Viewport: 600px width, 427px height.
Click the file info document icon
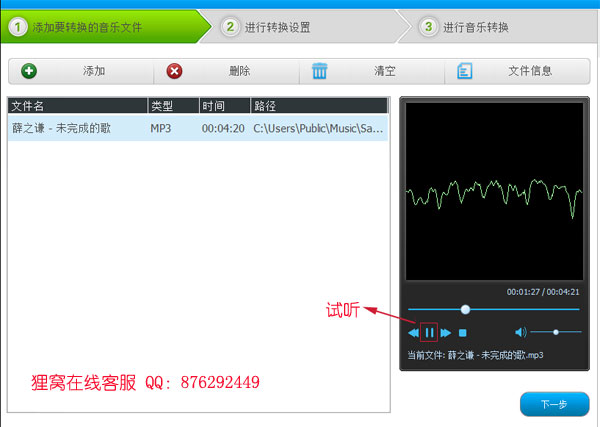tap(465, 71)
